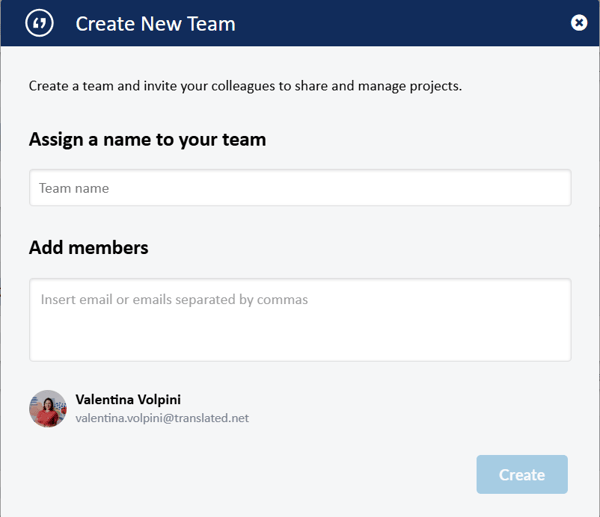This screenshot has height=517, width=600.
Task: Select the Valentina Volpini member name
Action: point(128,399)
